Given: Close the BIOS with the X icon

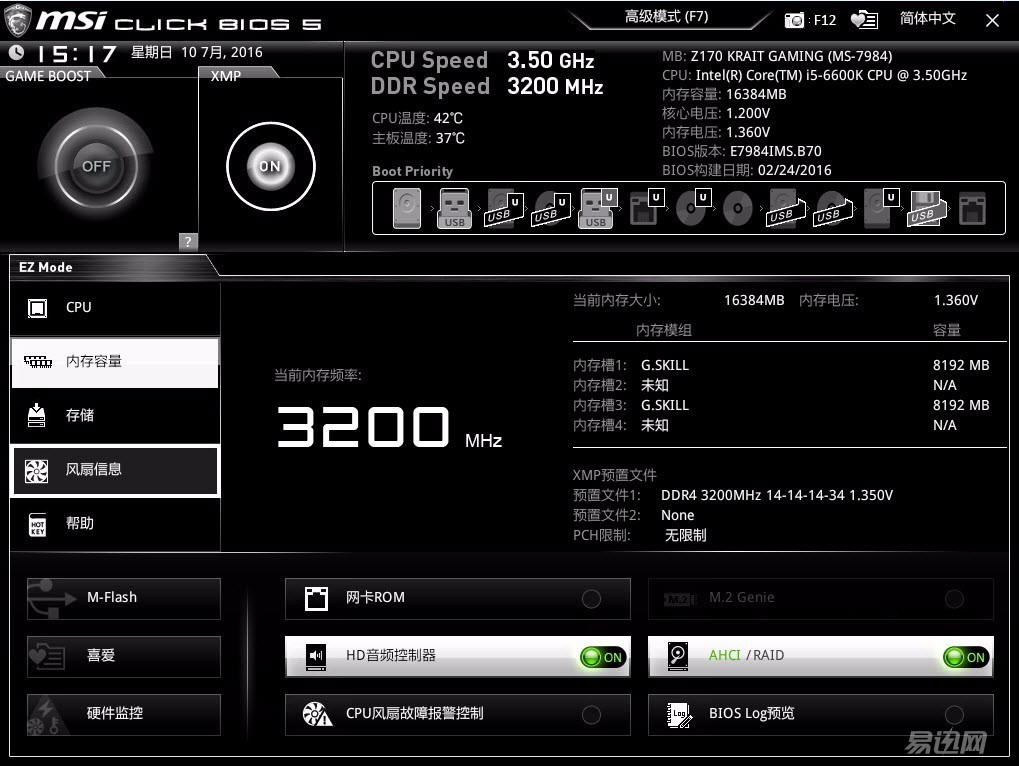Looking at the screenshot, I should (992, 20).
